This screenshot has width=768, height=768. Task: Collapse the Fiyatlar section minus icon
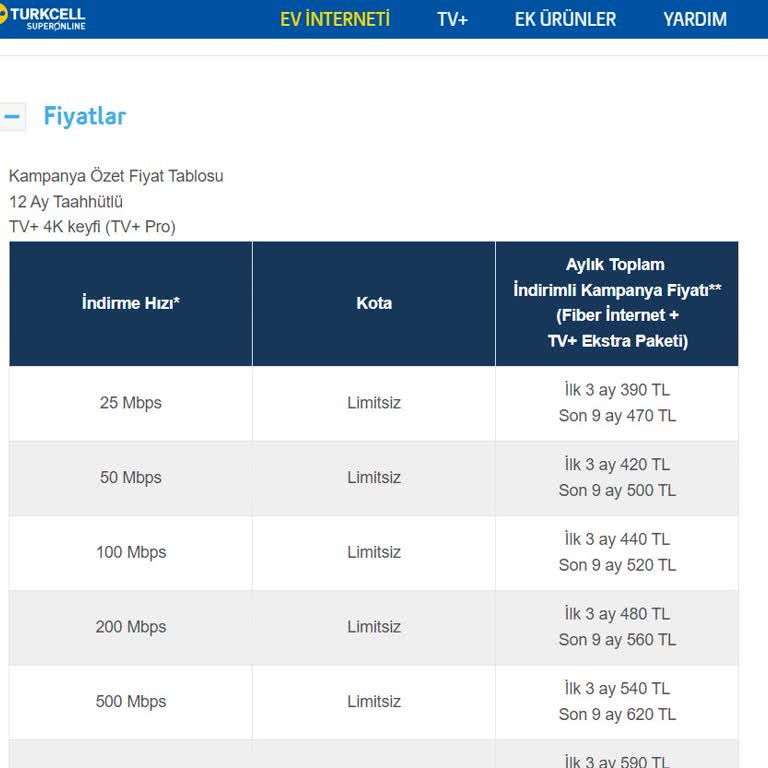(13, 116)
